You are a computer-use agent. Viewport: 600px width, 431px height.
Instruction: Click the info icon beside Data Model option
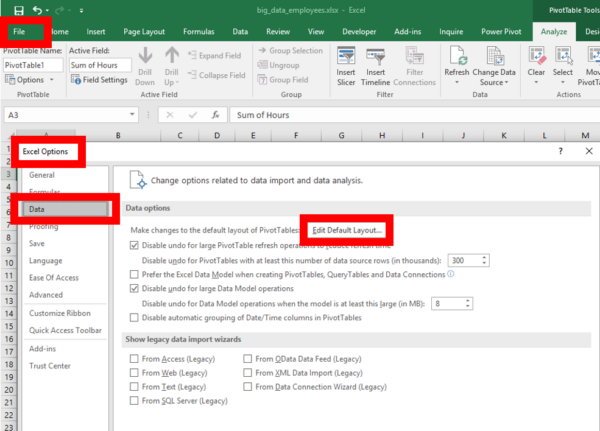pos(451,274)
